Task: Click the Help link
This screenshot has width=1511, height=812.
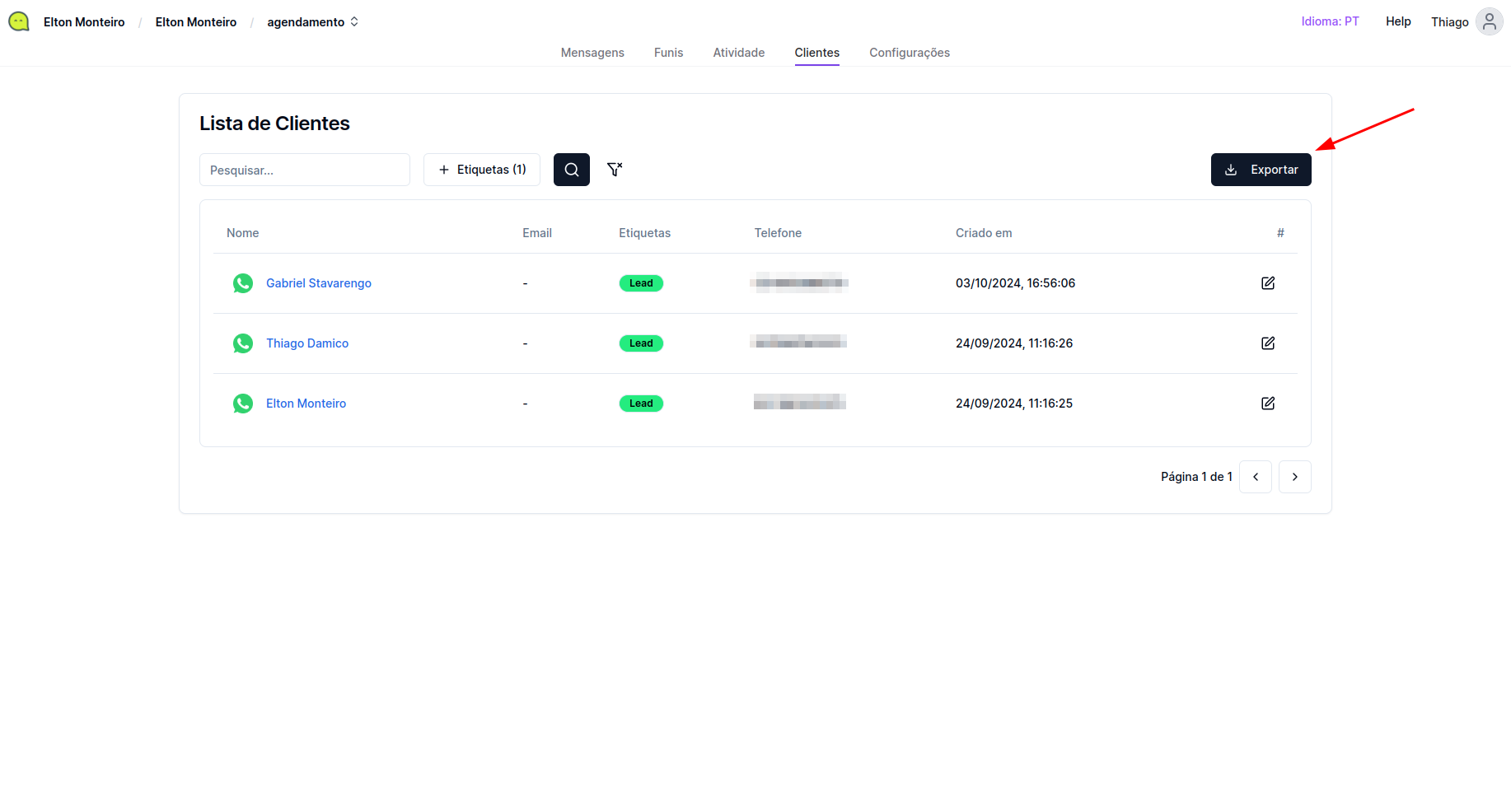Action: tap(1397, 21)
